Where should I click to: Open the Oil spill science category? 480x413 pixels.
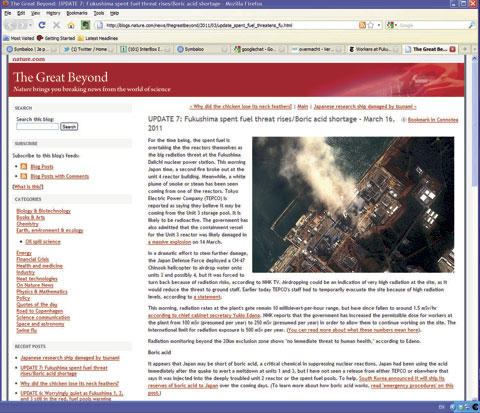(x=43, y=242)
